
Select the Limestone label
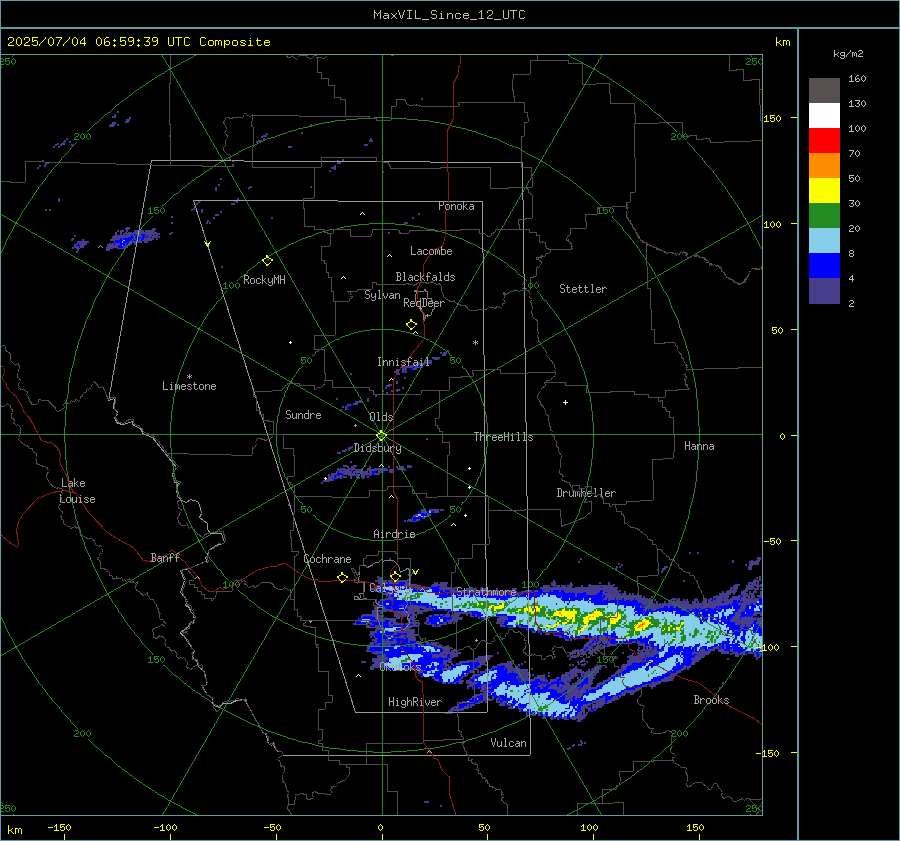pos(189,386)
